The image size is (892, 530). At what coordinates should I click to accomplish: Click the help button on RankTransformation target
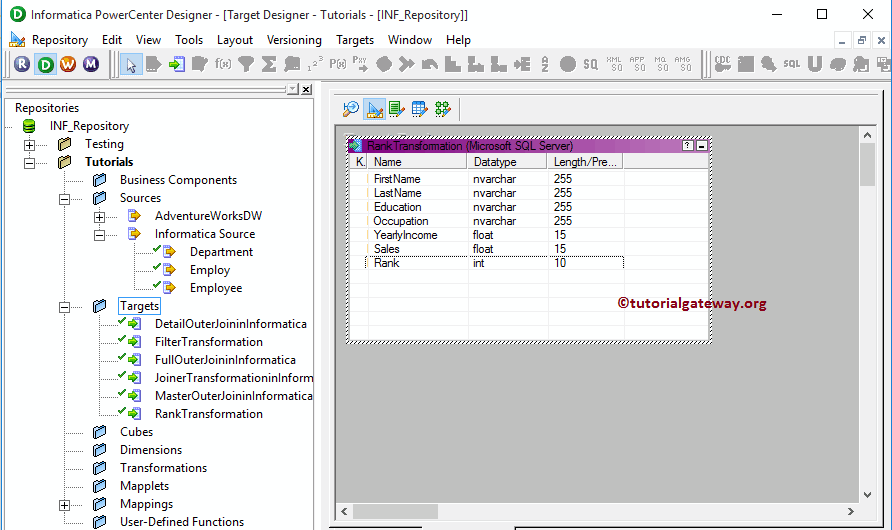coord(687,146)
